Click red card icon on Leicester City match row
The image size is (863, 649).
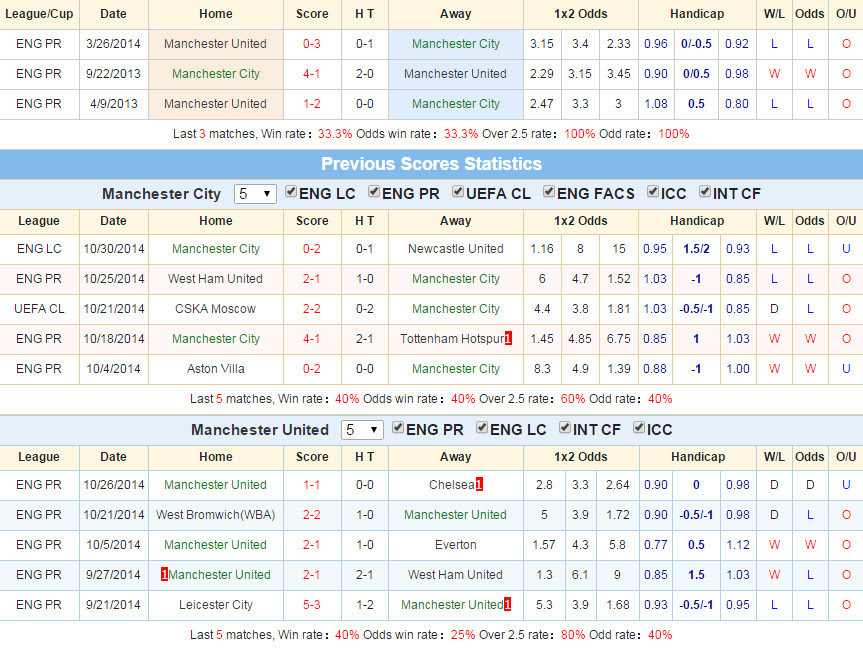coord(507,604)
